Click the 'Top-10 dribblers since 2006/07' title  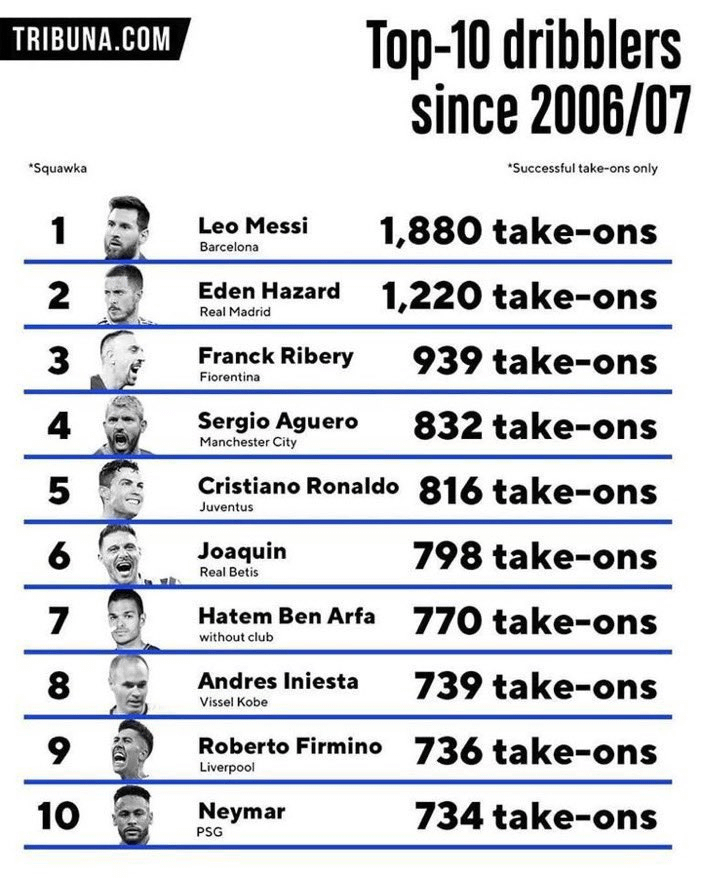[x=527, y=76]
